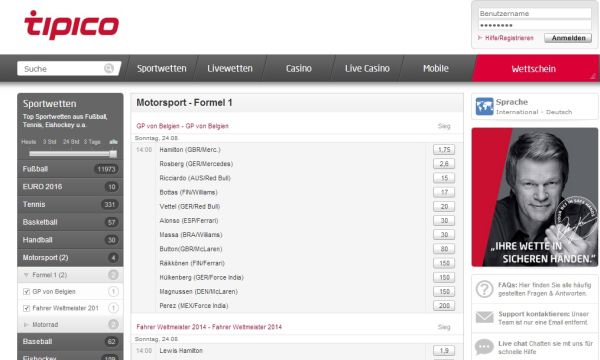600x360 pixels.
Task: Click the Wettschein corner expand icon
Action: [593, 76]
